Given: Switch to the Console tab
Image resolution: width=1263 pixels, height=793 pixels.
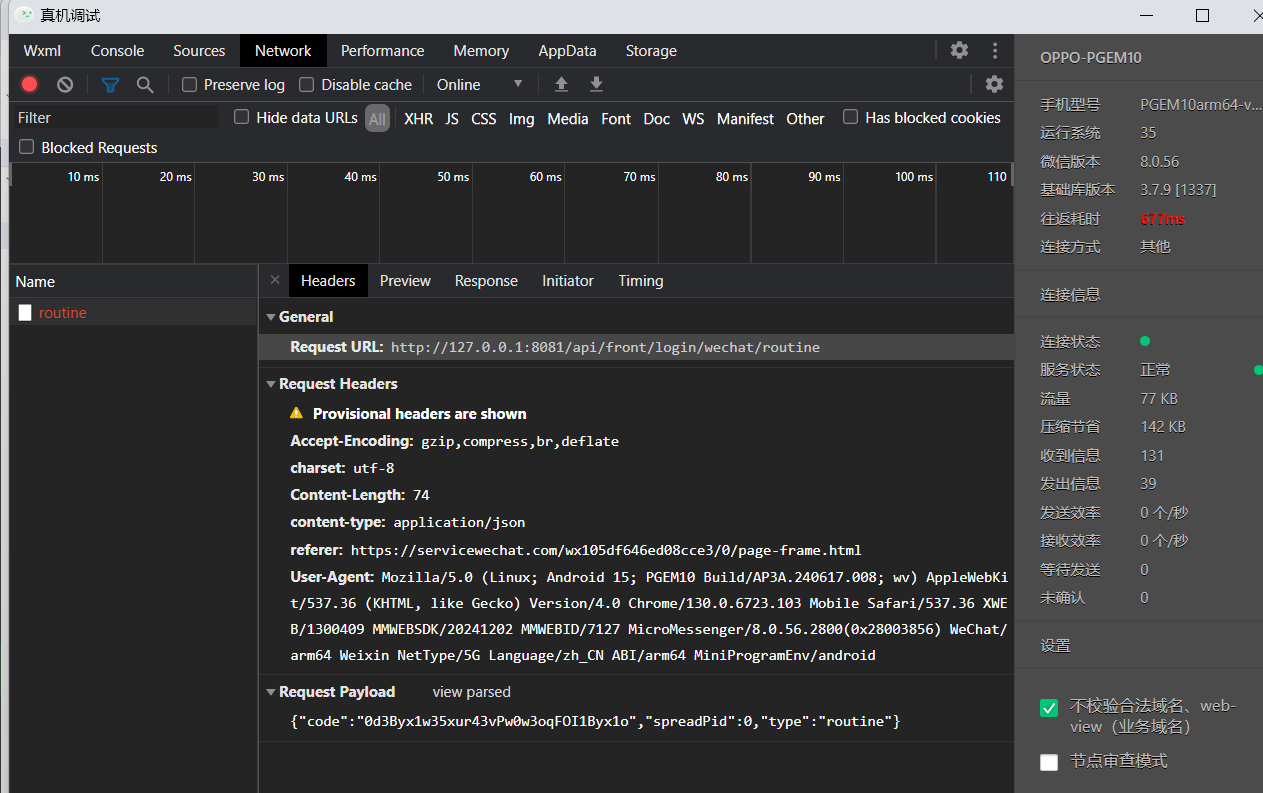Looking at the screenshot, I should pyautogui.click(x=117, y=51).
